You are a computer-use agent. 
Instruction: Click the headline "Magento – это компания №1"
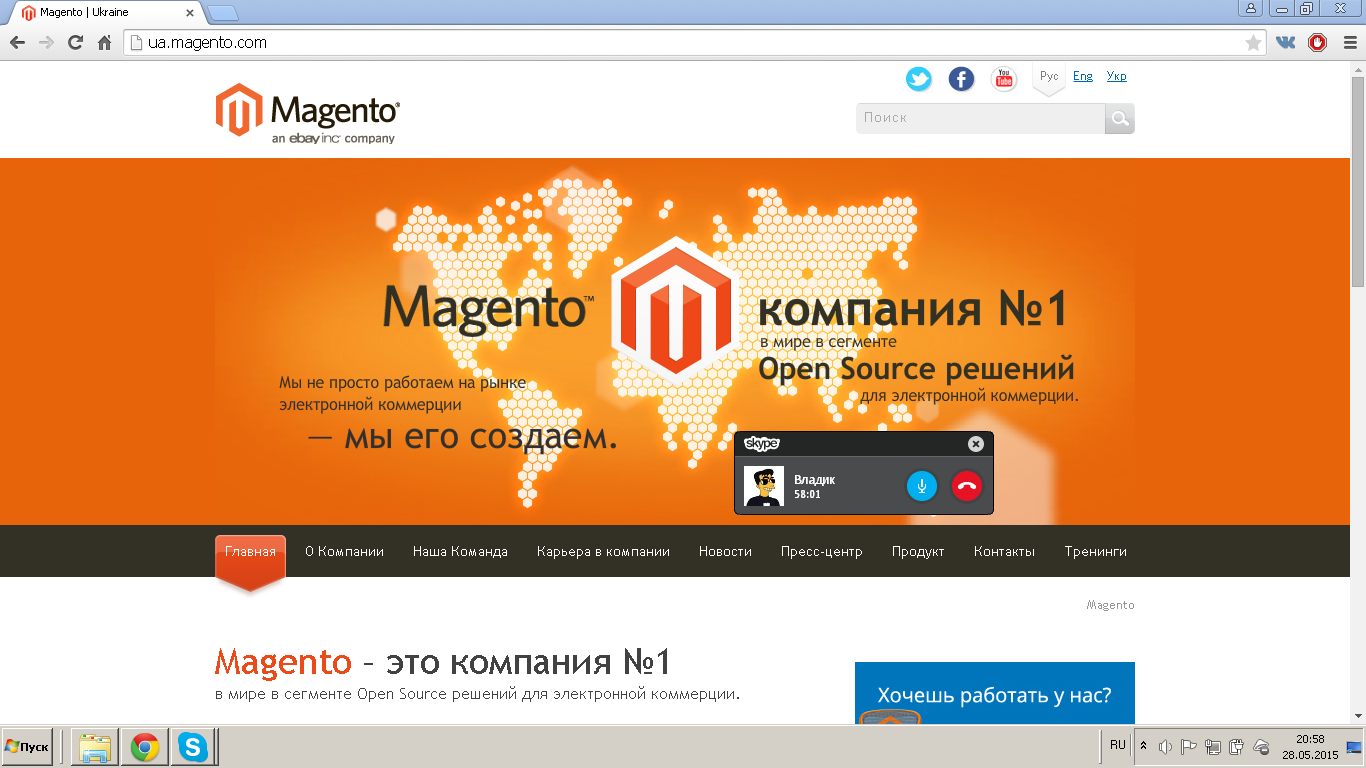click(443, 662)
